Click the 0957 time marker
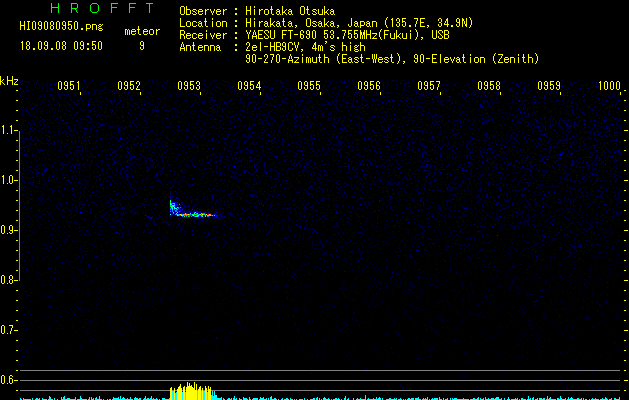This screenshot has height=400, width=629. tap(429, 86)
